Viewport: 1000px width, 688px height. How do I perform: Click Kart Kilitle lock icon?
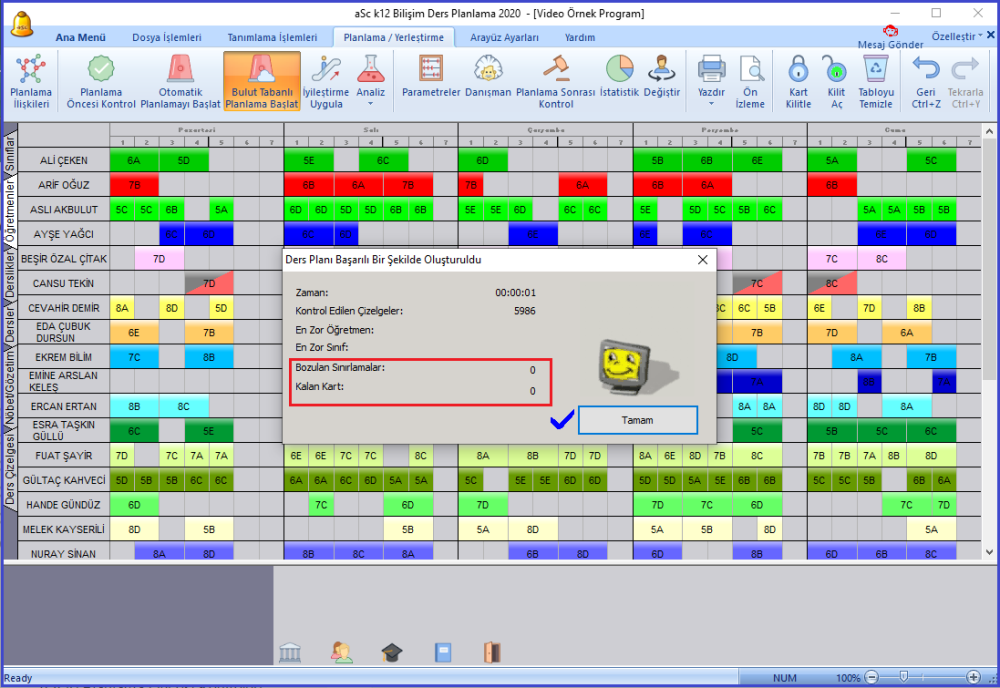coord(798,81)
